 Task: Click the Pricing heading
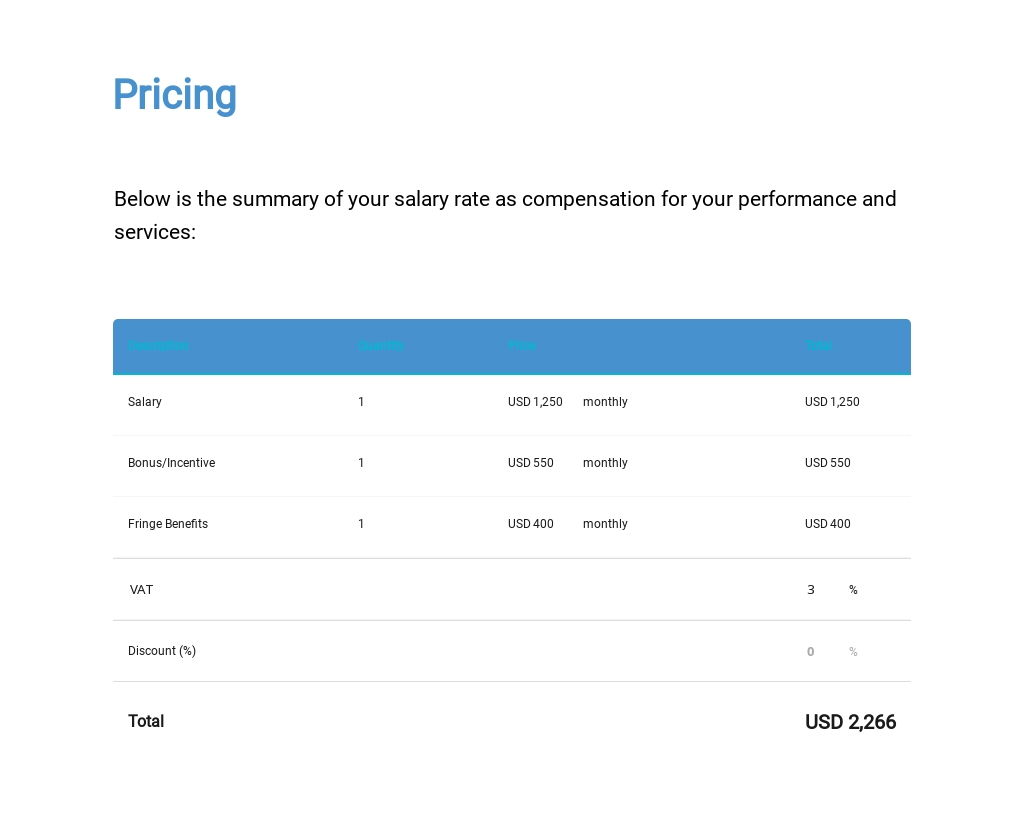coord(175,95)
